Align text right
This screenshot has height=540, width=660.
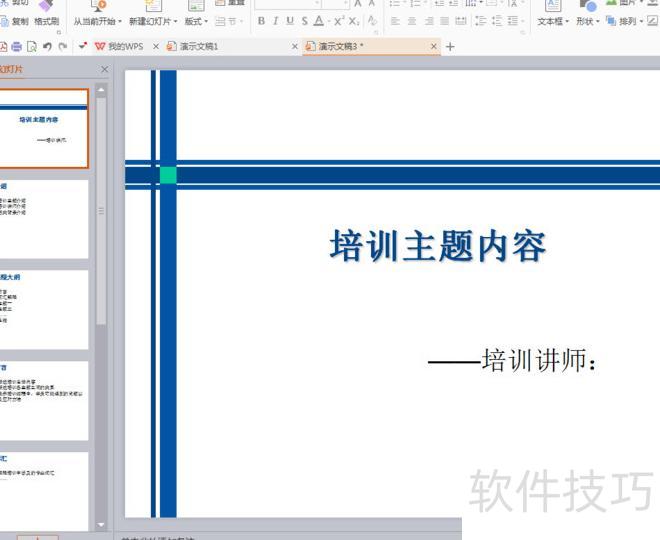point(429,21)
